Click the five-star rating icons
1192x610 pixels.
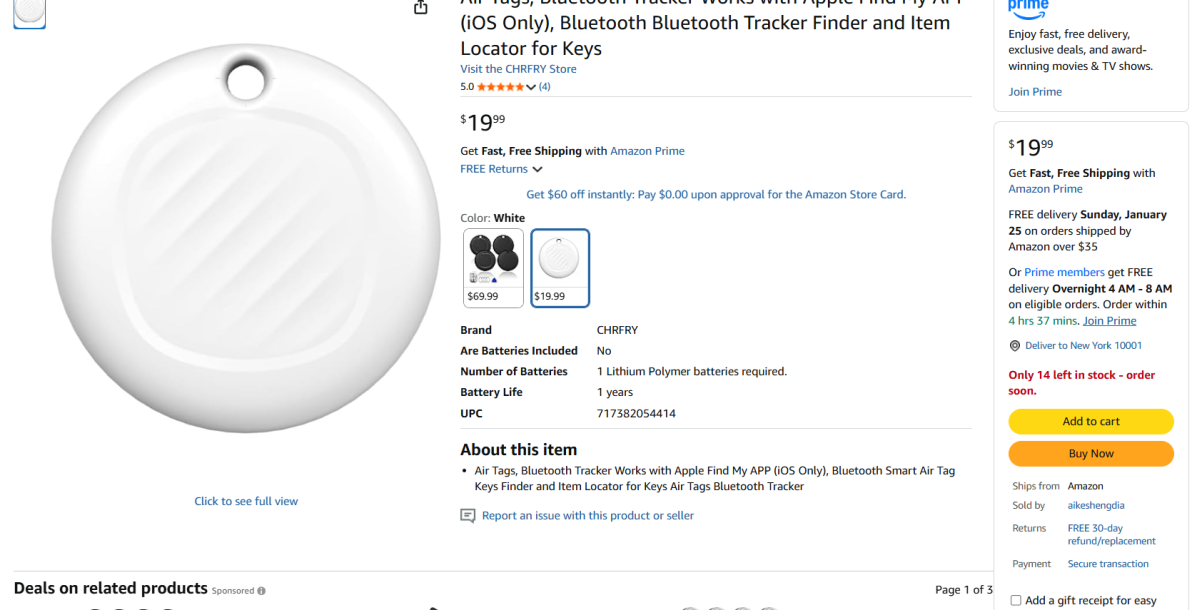pos(500,87)
